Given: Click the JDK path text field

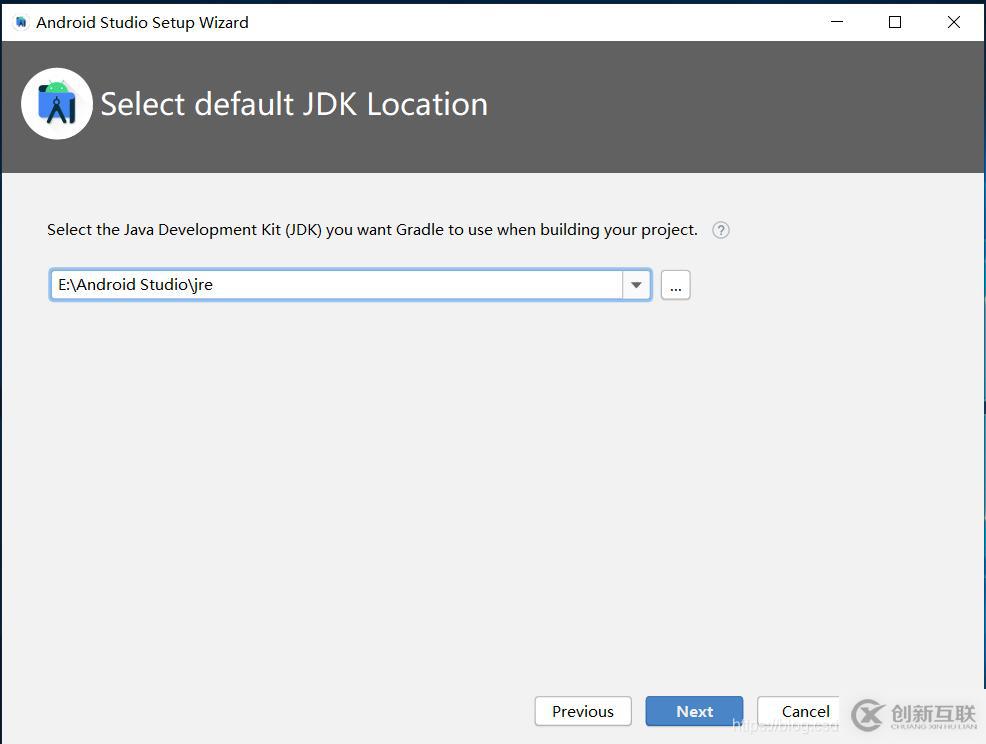Looking at the screenshot, I should click(336, 285).
